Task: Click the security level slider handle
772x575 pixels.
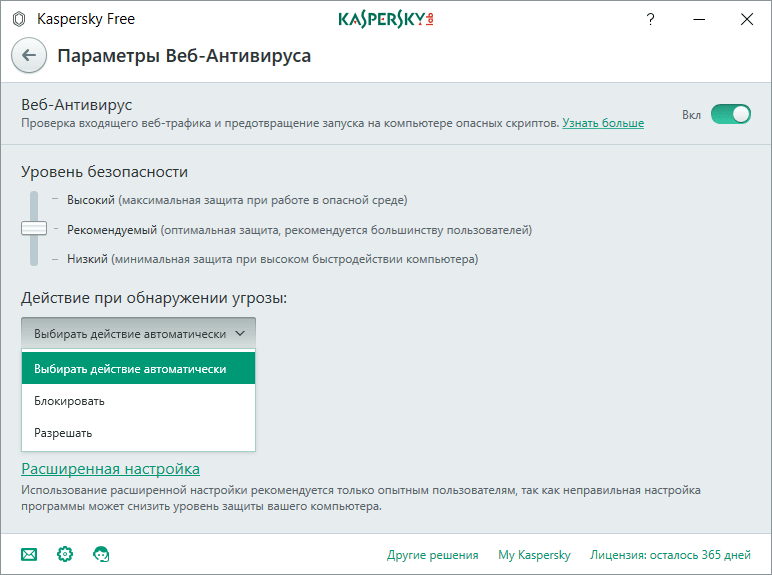Action: (x=34, y=228)
